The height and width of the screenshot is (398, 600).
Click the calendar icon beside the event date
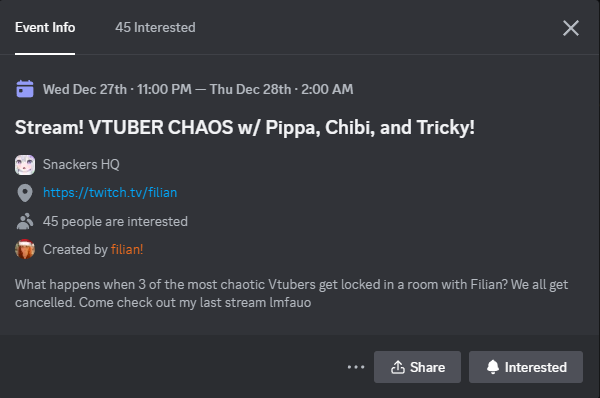coord(25,89)
